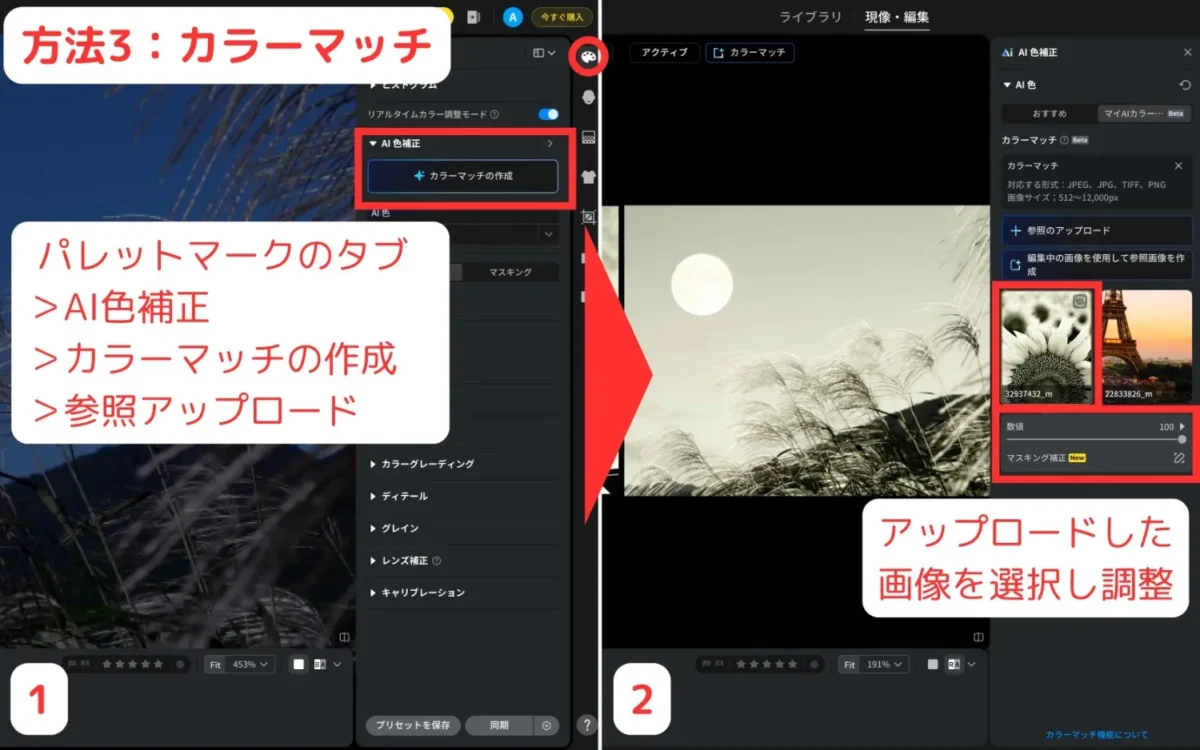Image resolution: width=1200 pixels, height=750 pixels.
Task: Open the AI色 preset dropdown
Action: (x=547, y=234)
